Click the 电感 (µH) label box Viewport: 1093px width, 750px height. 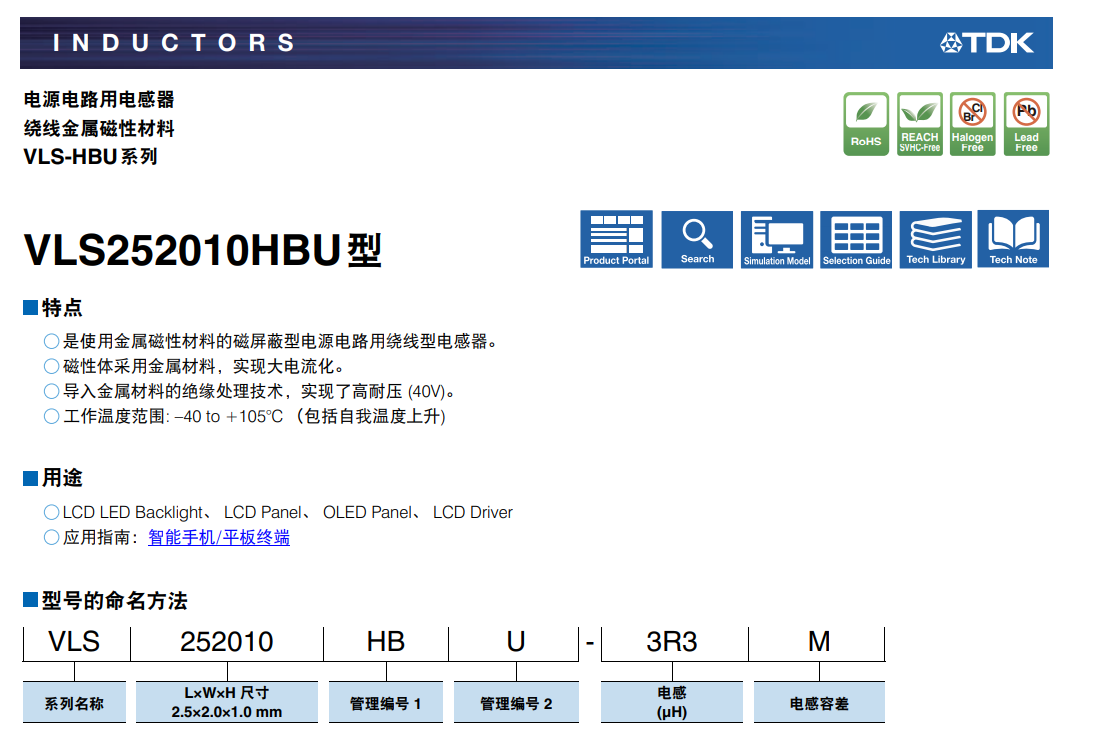tap(671, 703)
